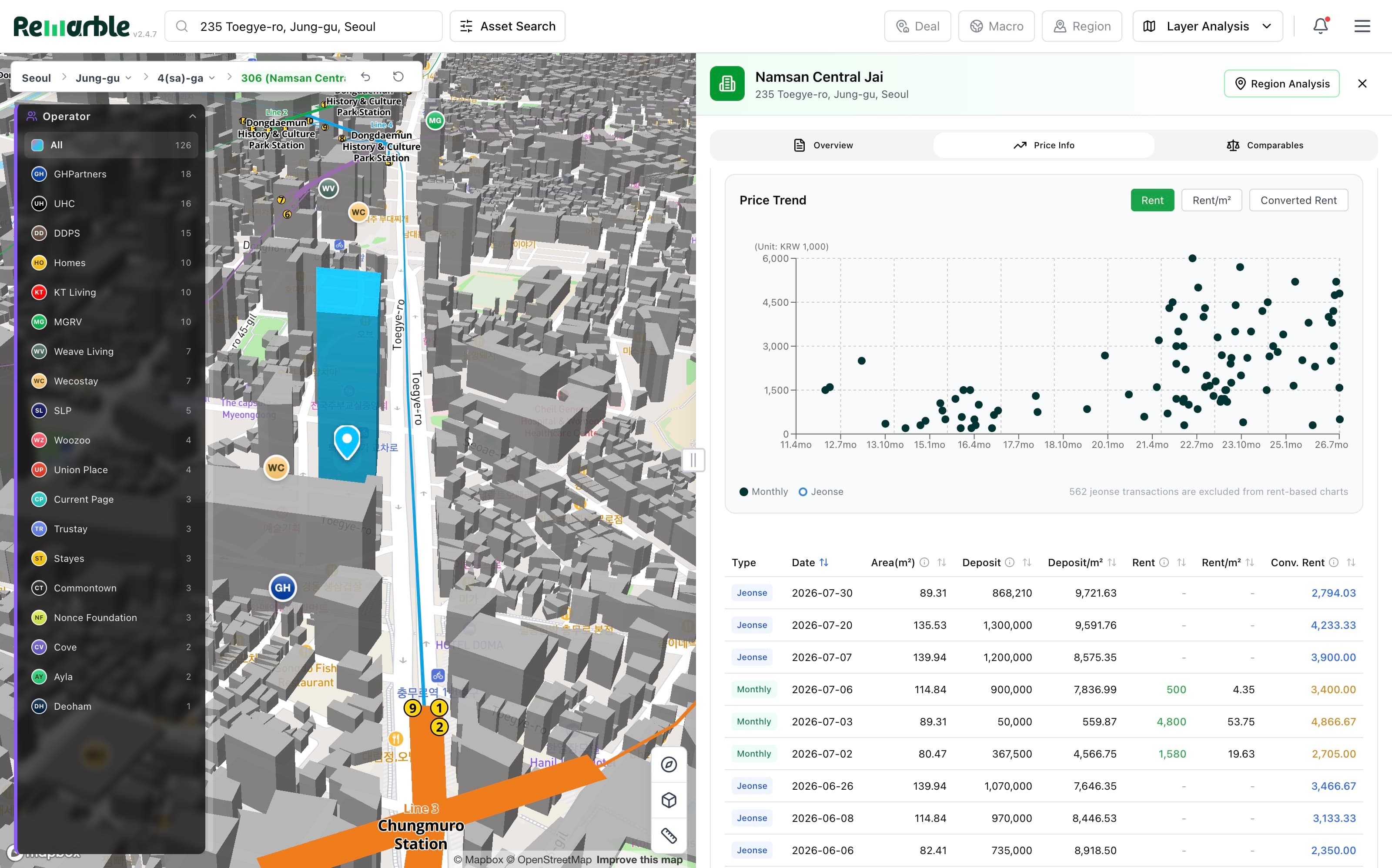Filter operators by GHPartners
The height and width of the screenshot is (868, 1392).
pyautogui.click(x=111, y=174)
